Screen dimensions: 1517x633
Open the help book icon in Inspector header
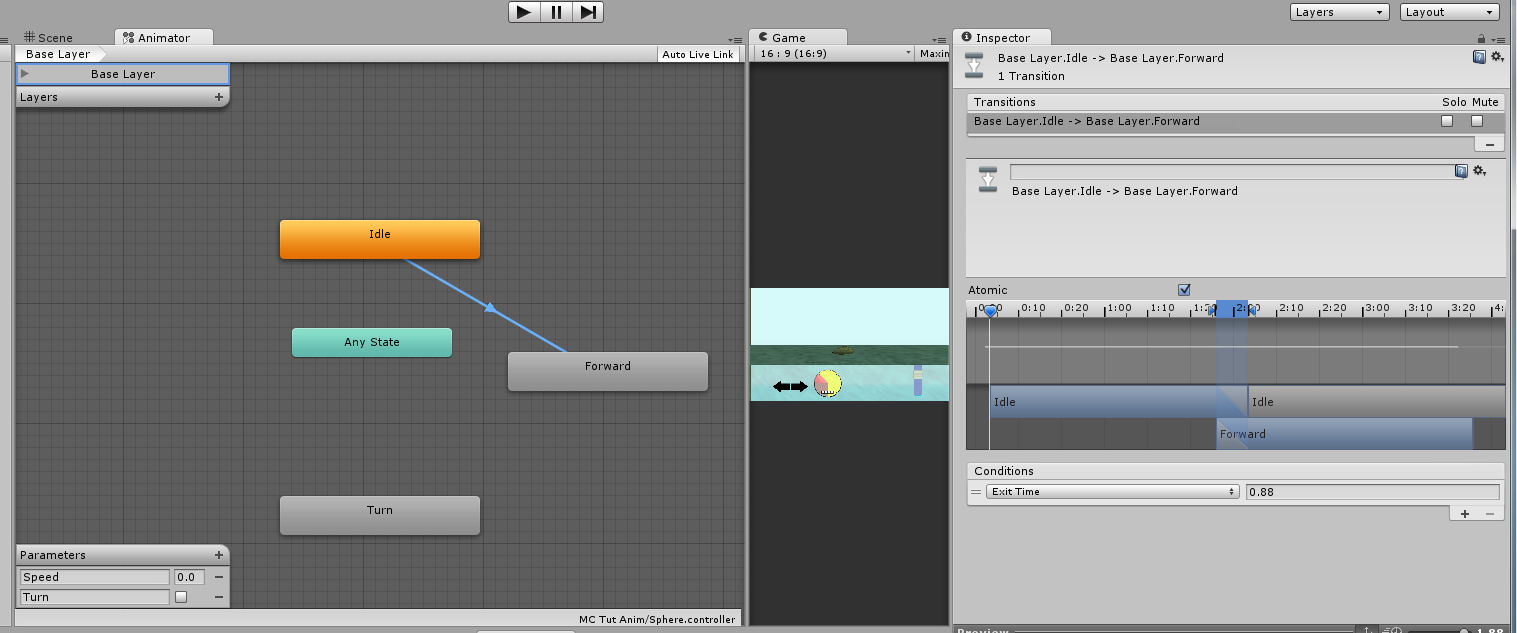1479,57
